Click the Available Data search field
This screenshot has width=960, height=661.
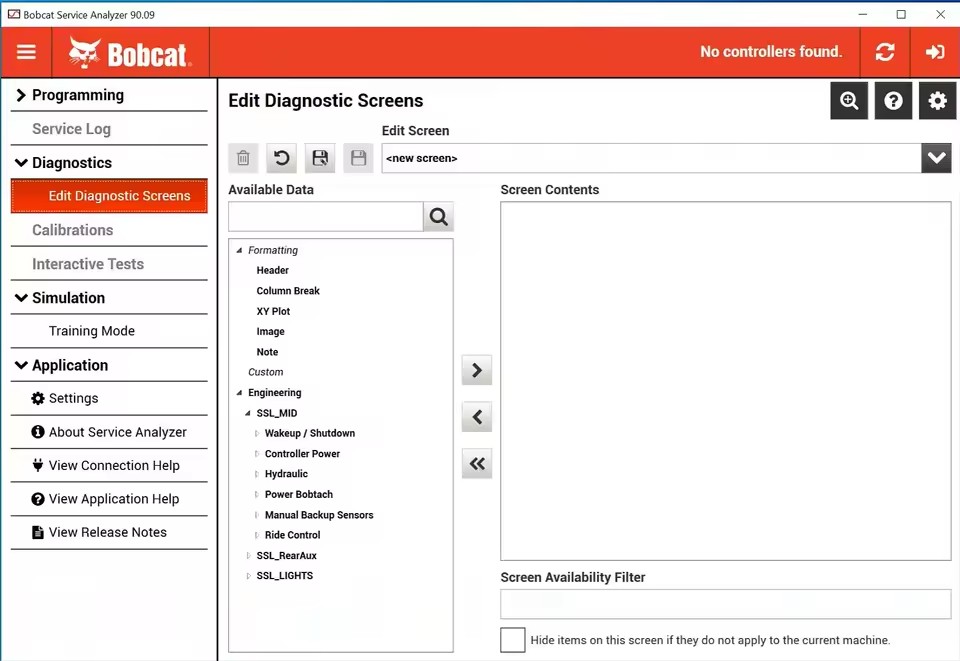326,216
